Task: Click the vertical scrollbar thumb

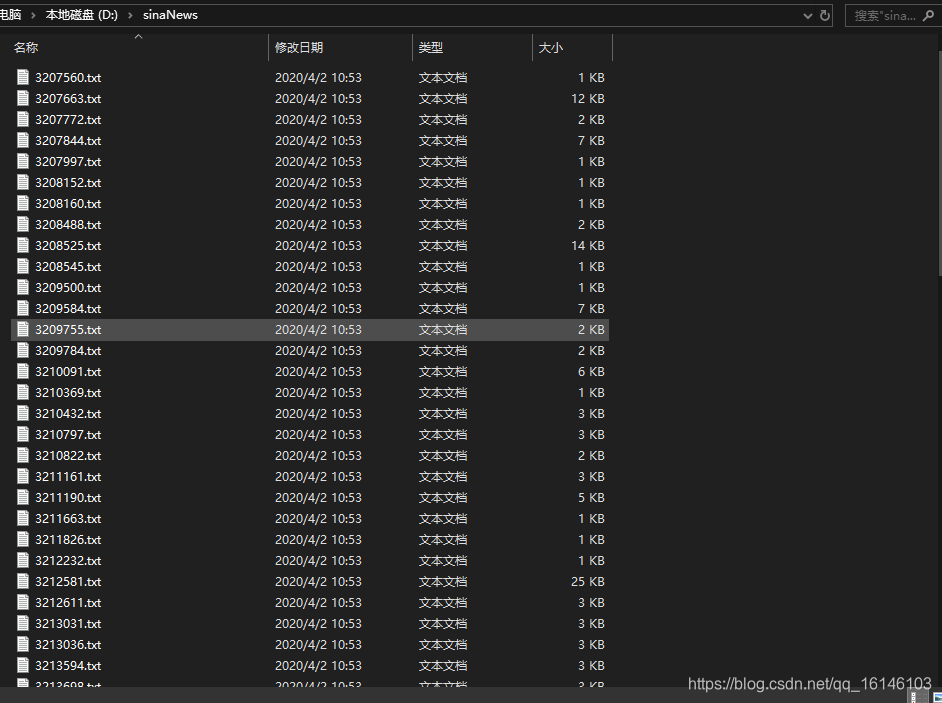Action: 939,164
